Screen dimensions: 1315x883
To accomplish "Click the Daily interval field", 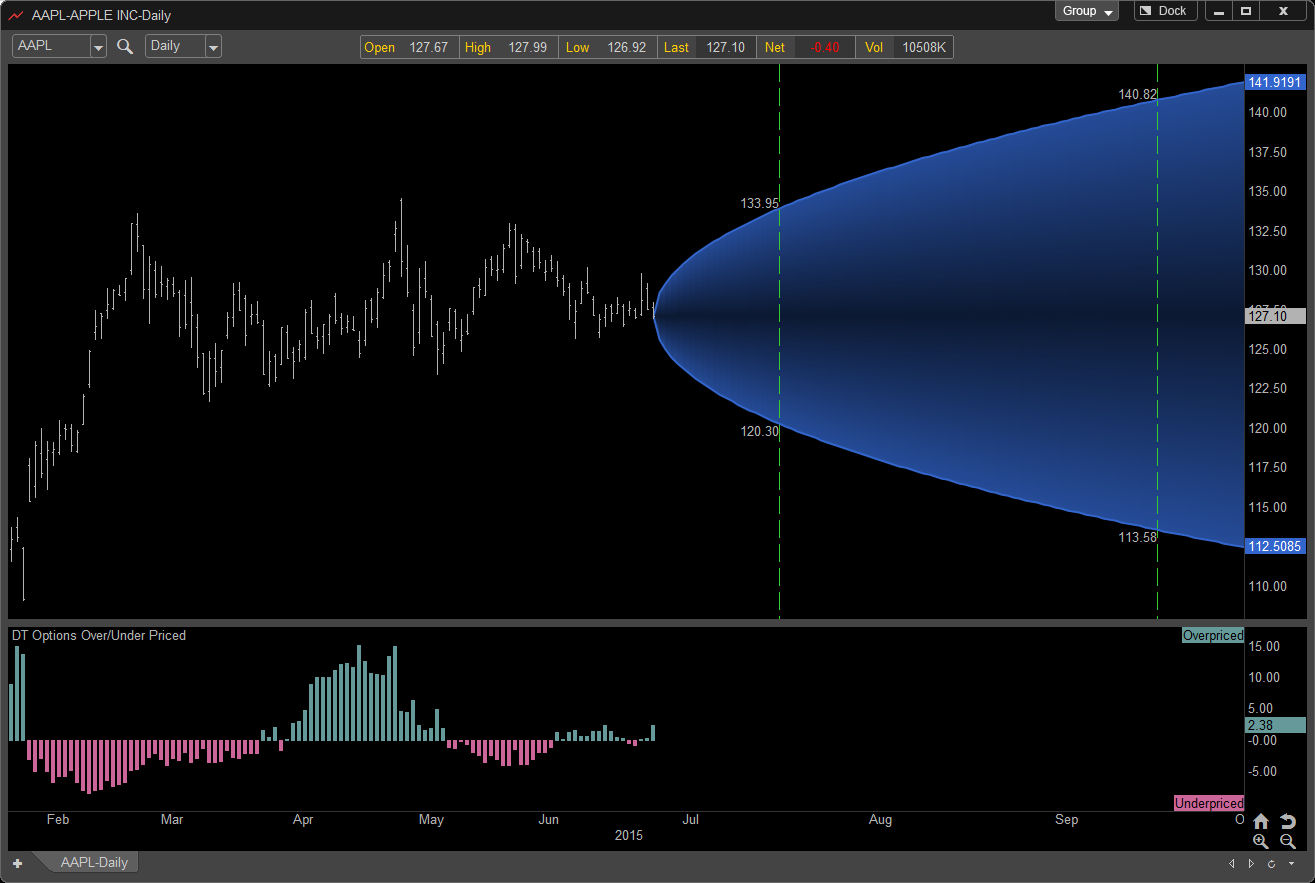I will click(x=175, y=46).
